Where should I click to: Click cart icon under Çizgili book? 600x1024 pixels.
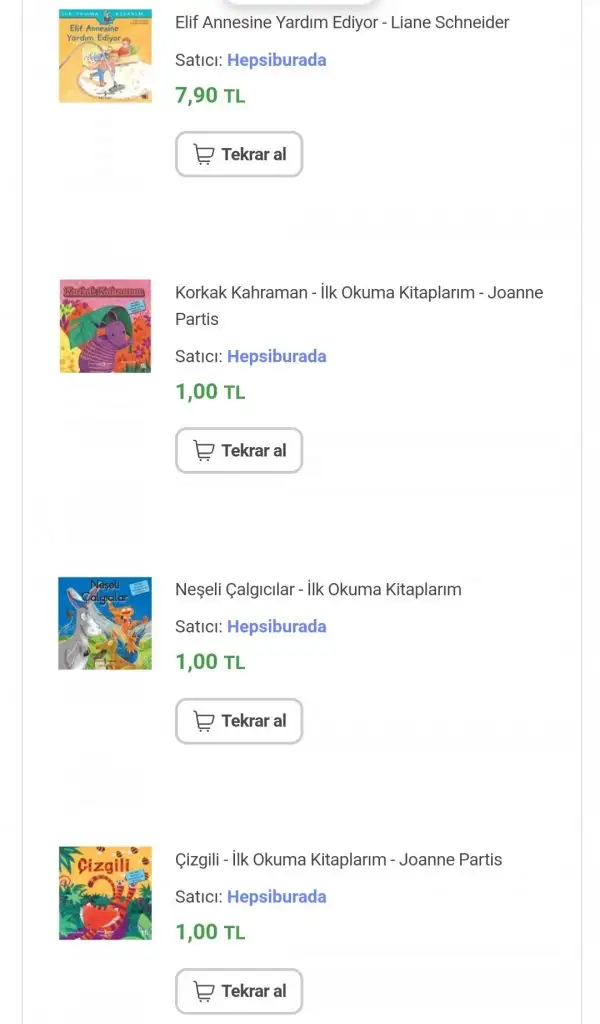[204, 991]
